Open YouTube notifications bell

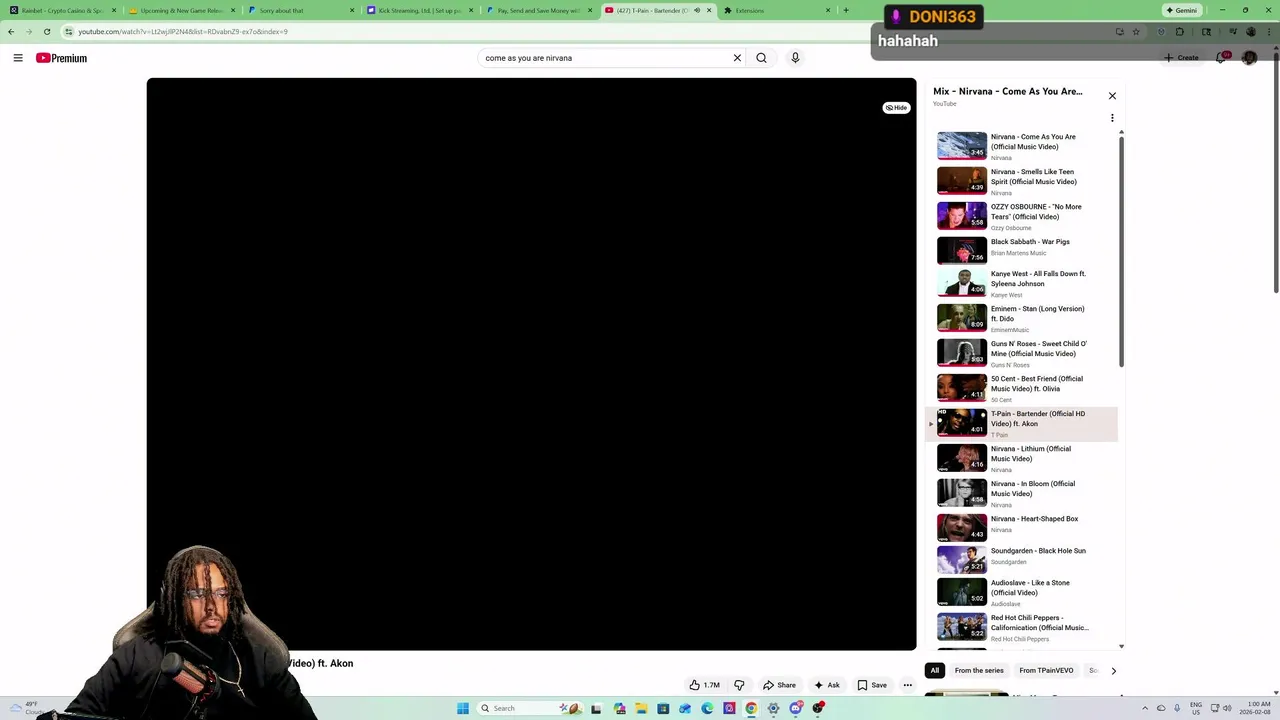(1221, 58)
